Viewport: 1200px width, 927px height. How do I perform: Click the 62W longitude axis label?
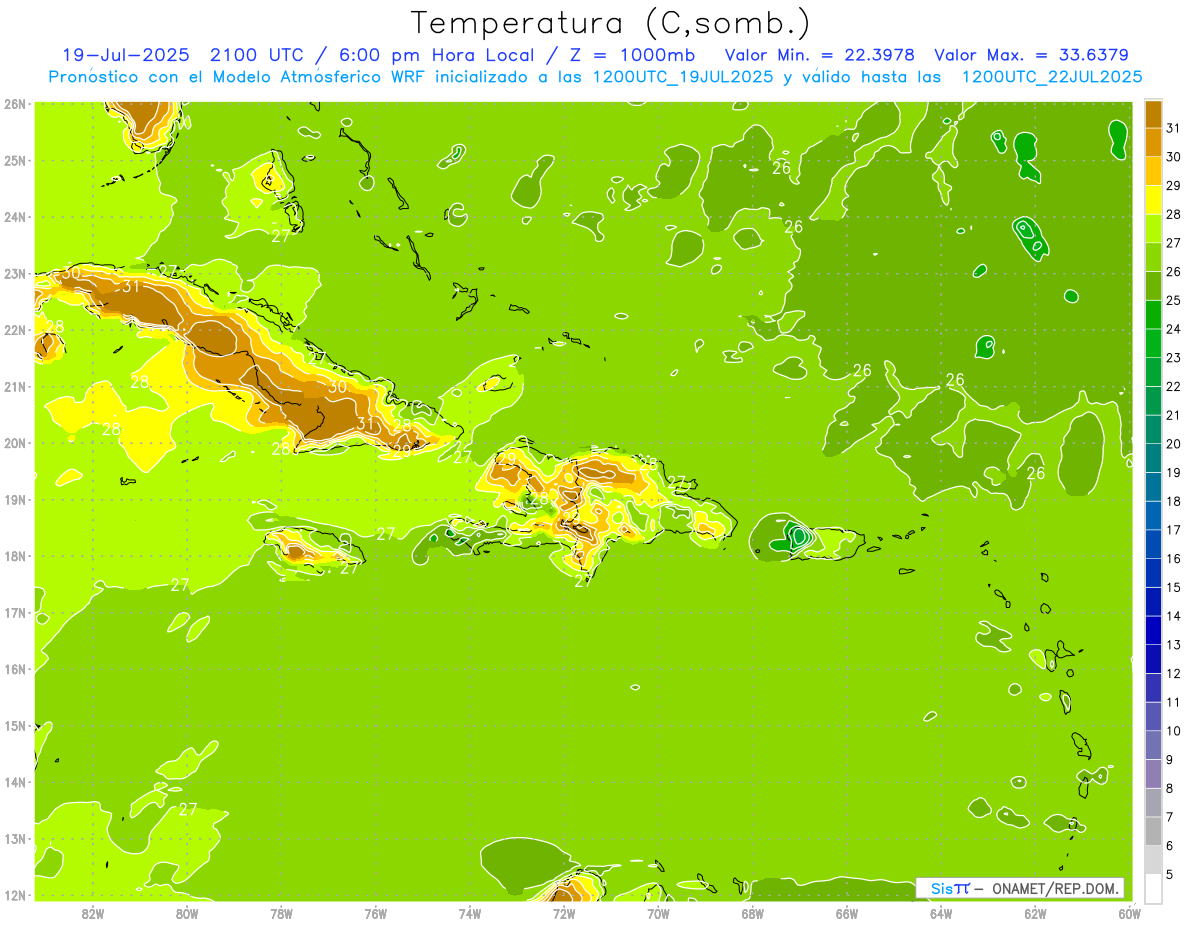coord(1035,913)
